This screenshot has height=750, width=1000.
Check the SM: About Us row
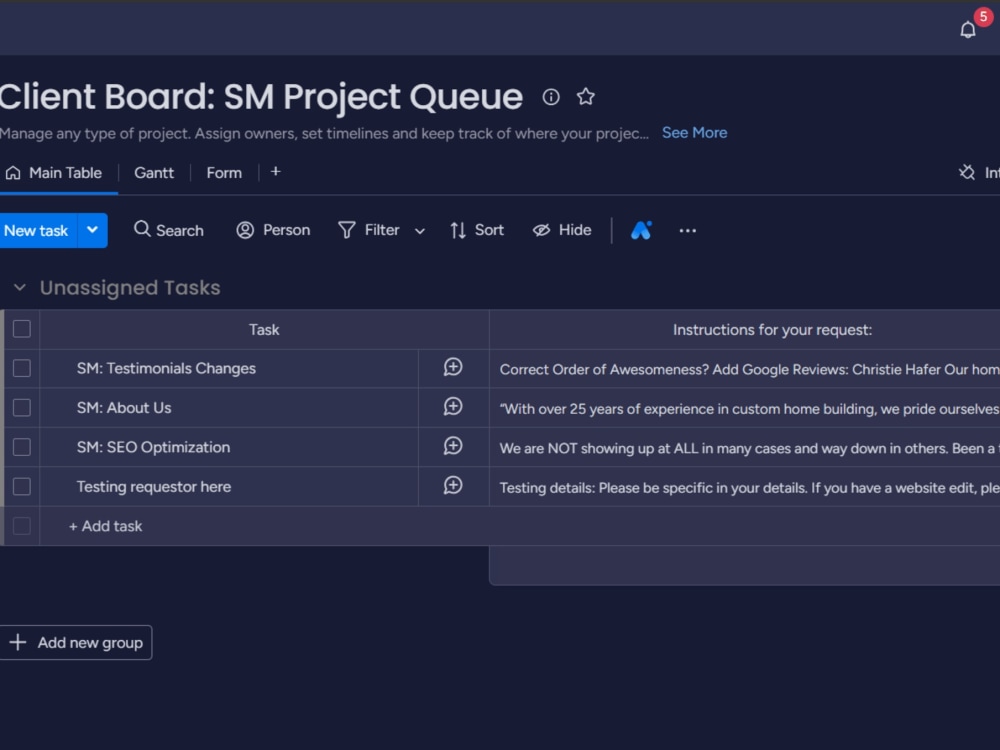coord(22,408)
